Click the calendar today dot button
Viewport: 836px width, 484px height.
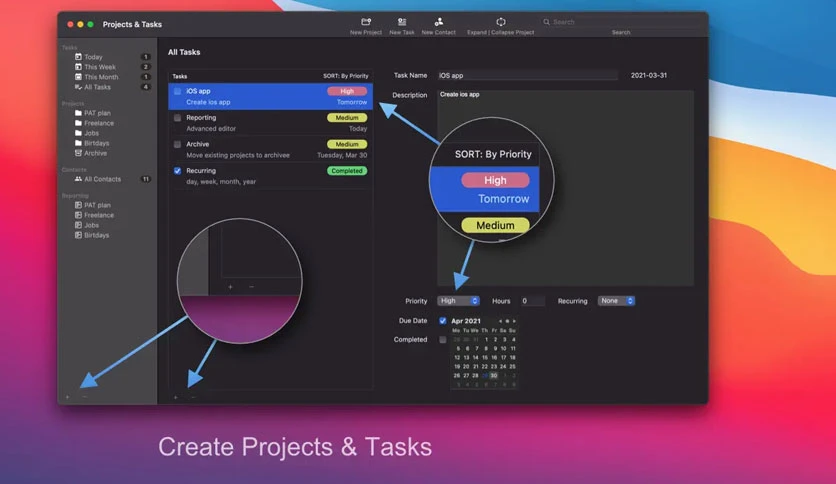point(507,321)
